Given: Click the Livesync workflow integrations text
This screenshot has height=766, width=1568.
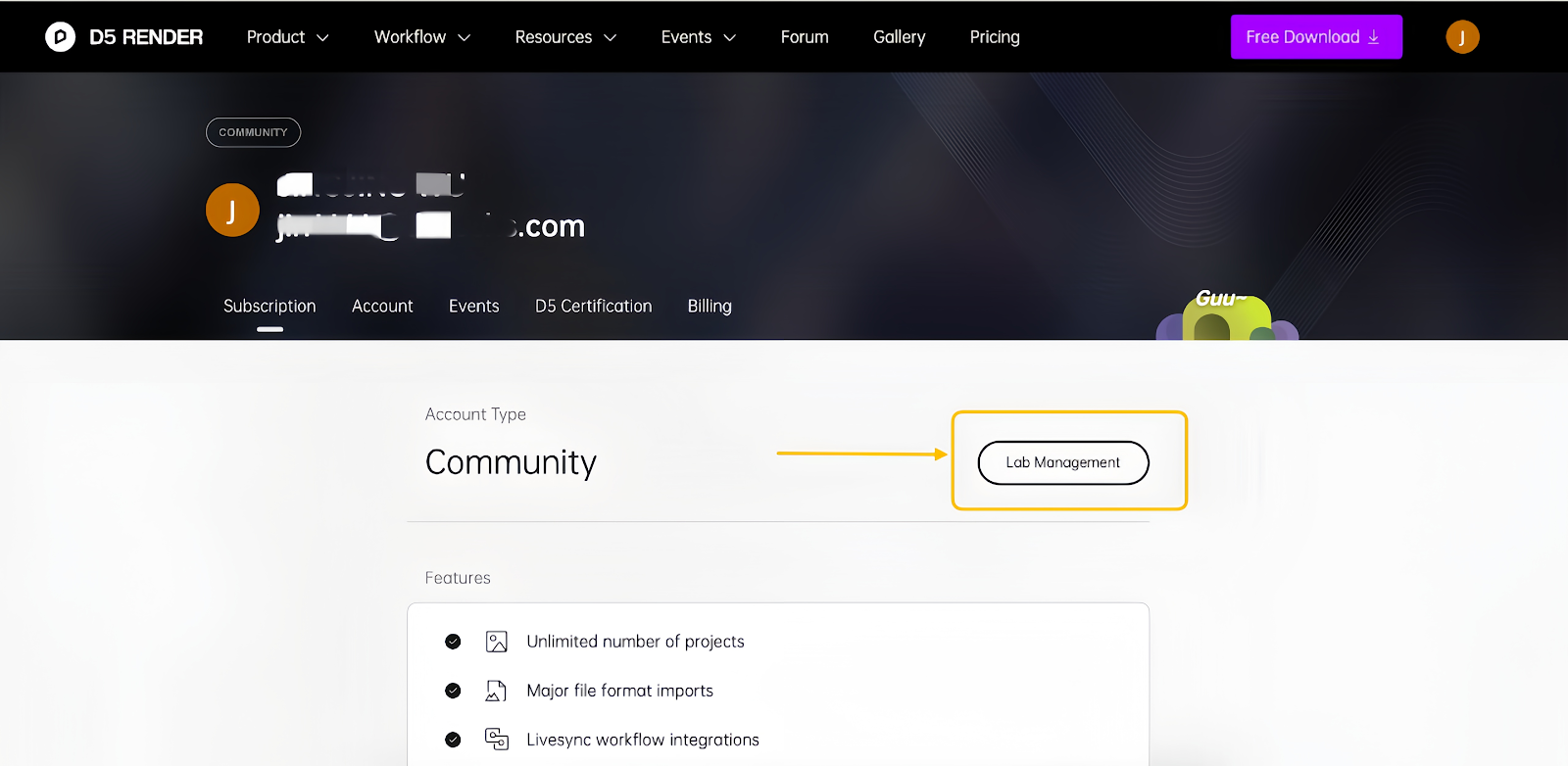Looking at the screenshot, I should [643, 740].
